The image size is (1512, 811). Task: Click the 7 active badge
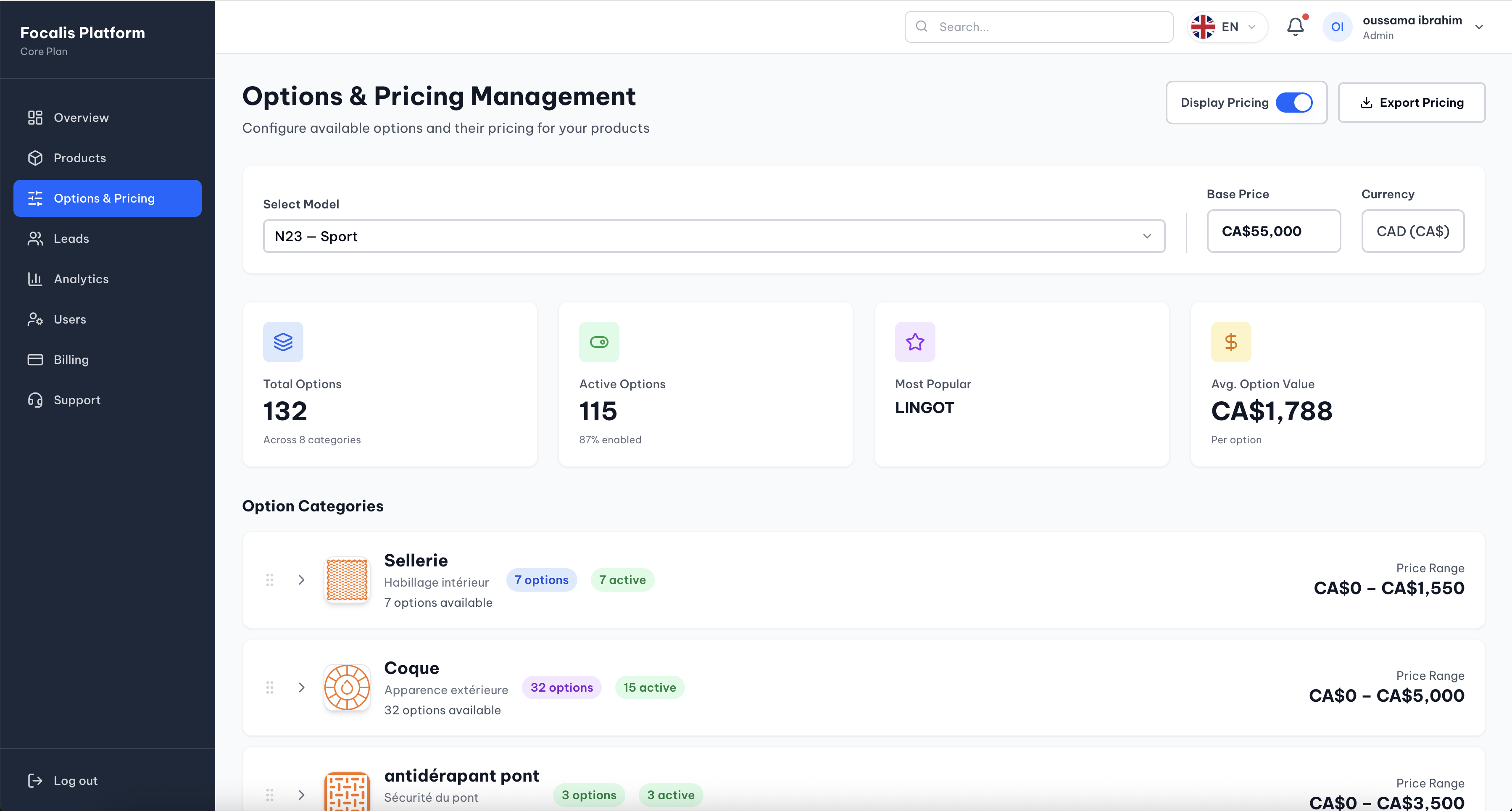[x=622, y=580]
